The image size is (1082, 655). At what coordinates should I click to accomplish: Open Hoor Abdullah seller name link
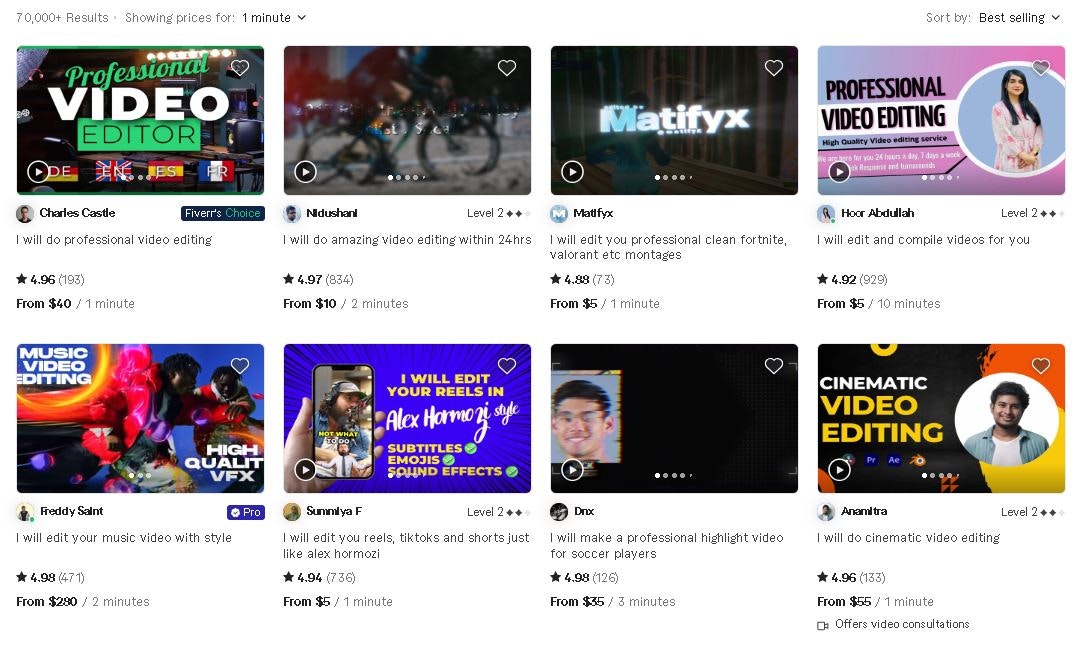tap(877, 213)
